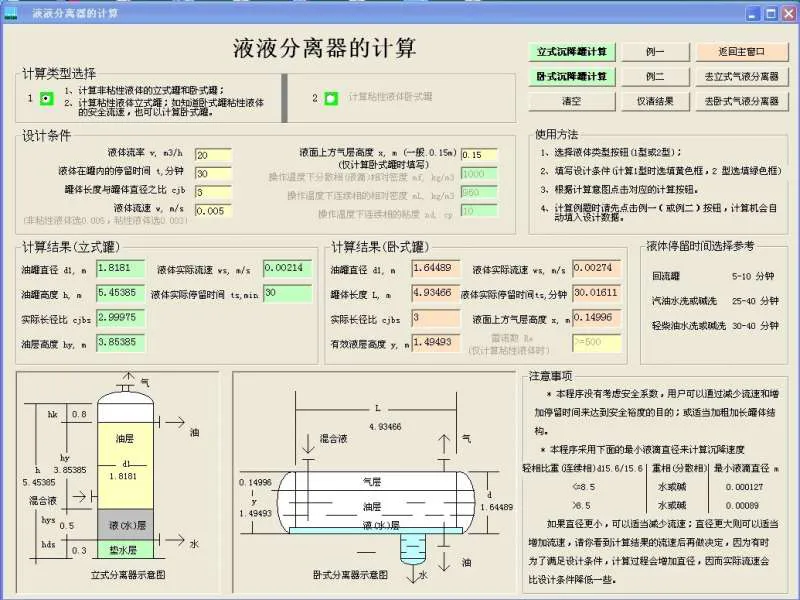Click the liquid flow rate field showing 20
The height and width of the screenshot is (600, 800).
click(x=213, y=155)
